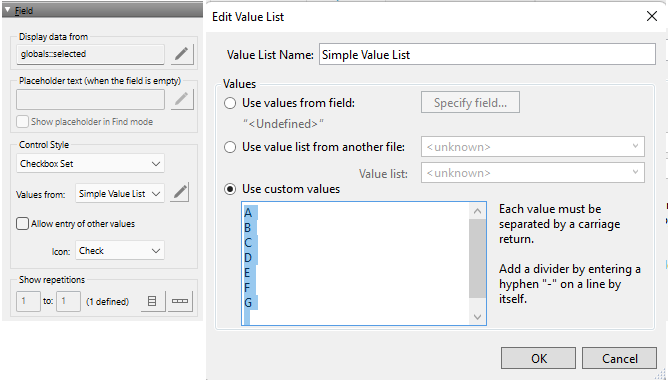This screenshot has width=668, height=381.
Task: Select vertical repetitions orientation icon
Action: click(153, 301)
